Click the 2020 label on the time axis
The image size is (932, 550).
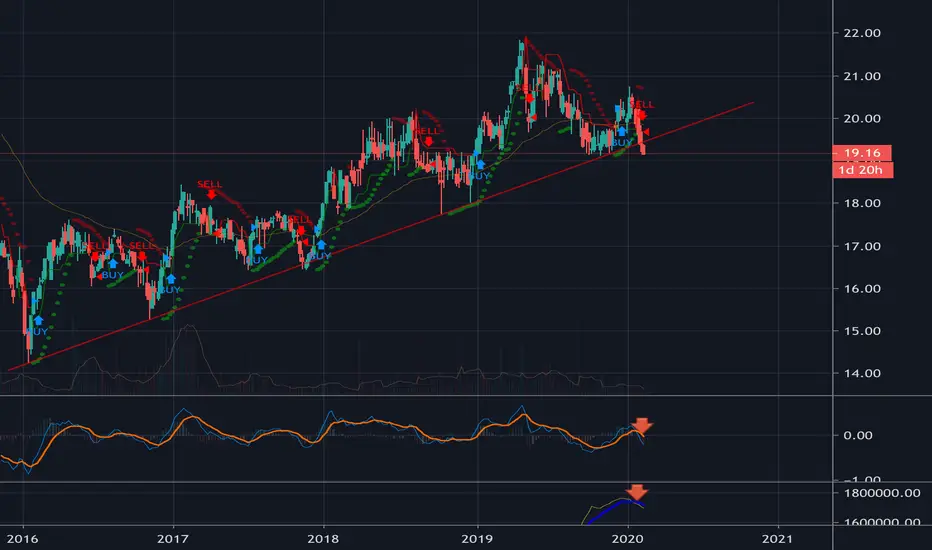click(x=628, y=539)
